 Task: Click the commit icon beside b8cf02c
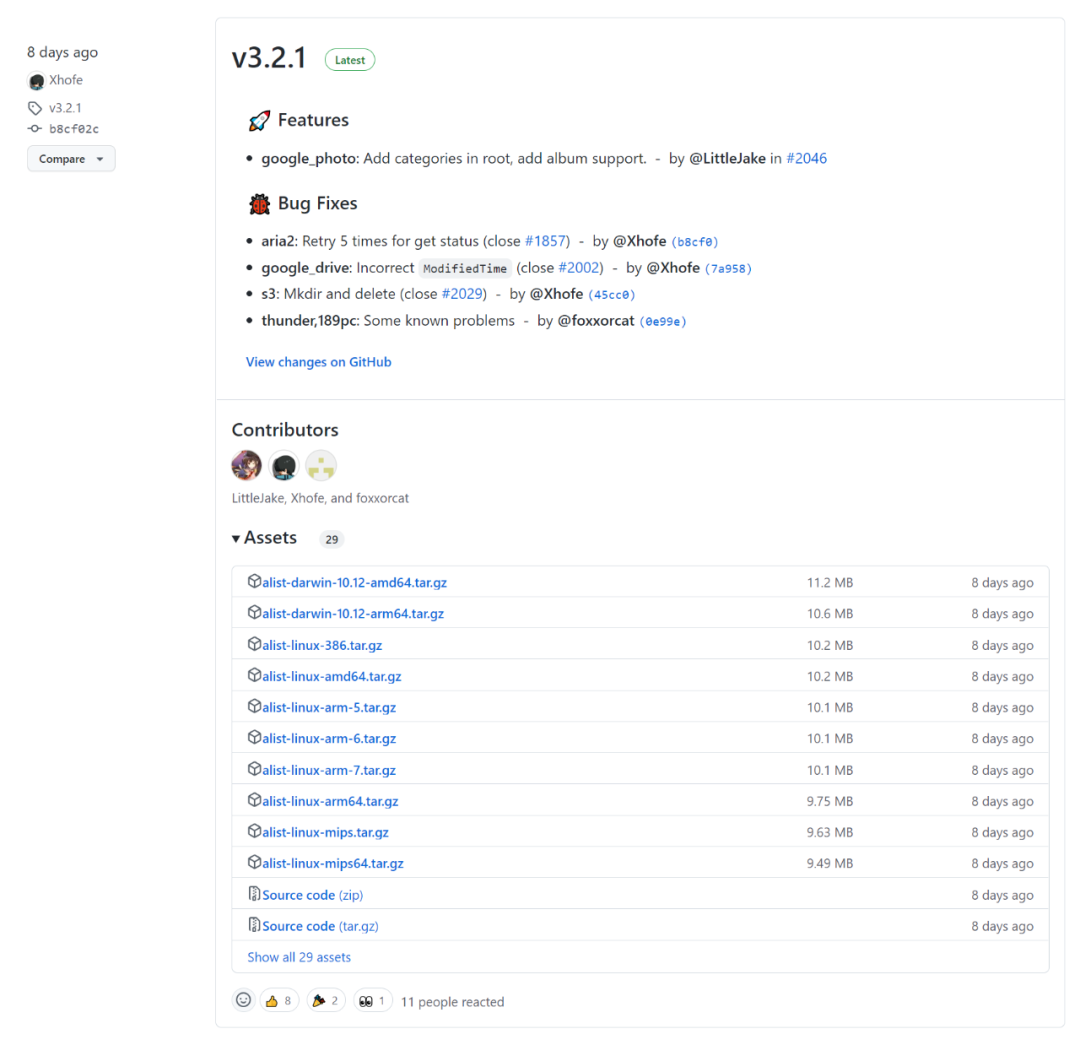tap(34, 129)
